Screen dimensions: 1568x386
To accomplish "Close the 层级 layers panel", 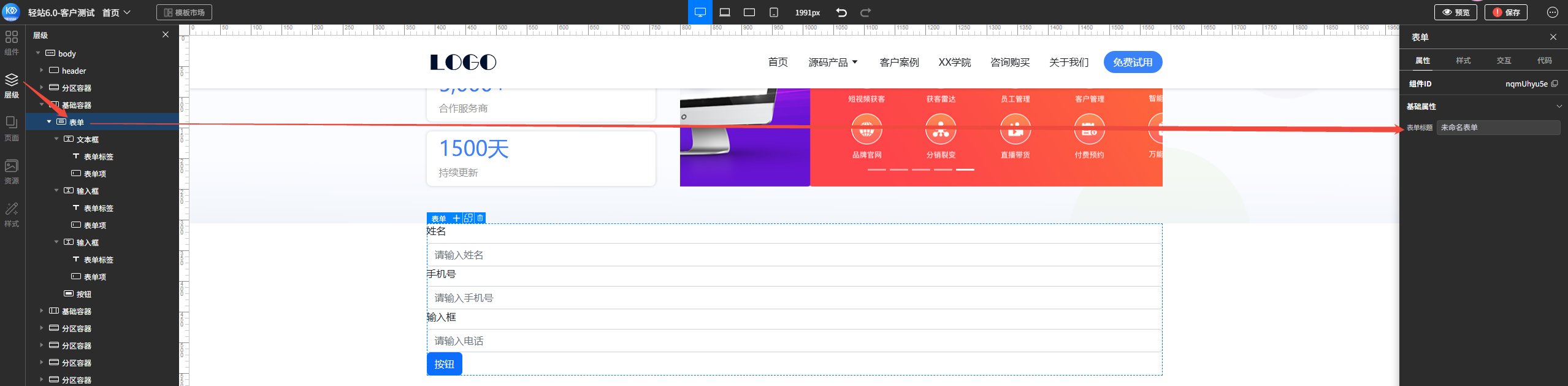I will [x=166, y=34].
